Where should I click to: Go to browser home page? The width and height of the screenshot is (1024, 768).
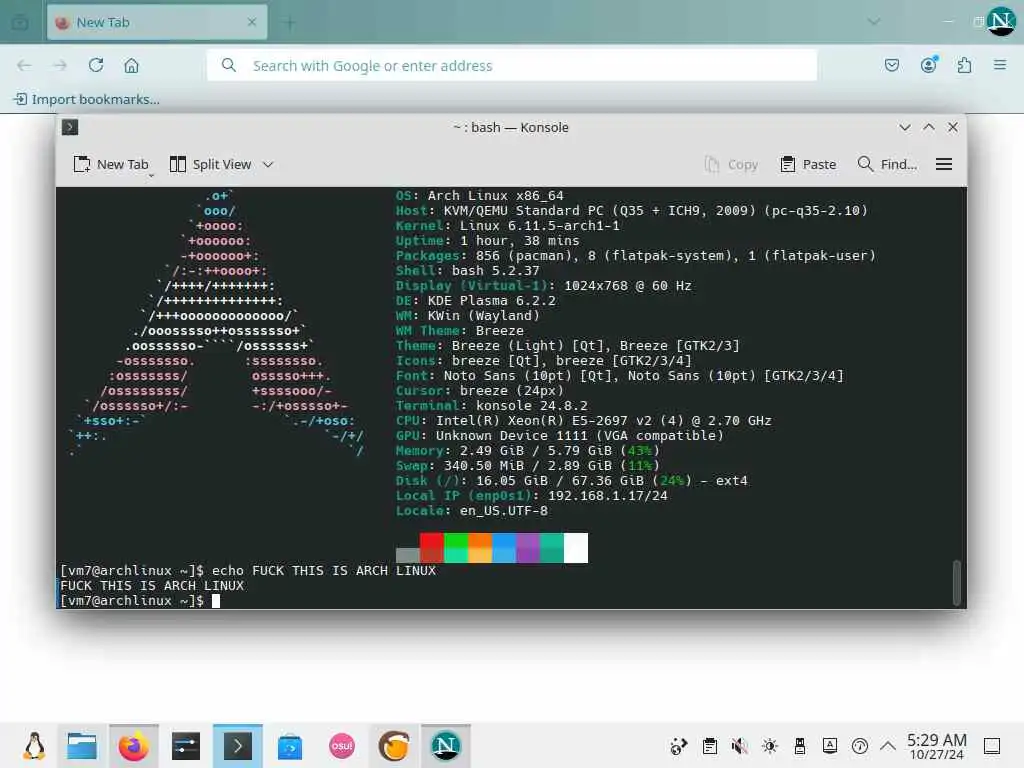(131, 65)
